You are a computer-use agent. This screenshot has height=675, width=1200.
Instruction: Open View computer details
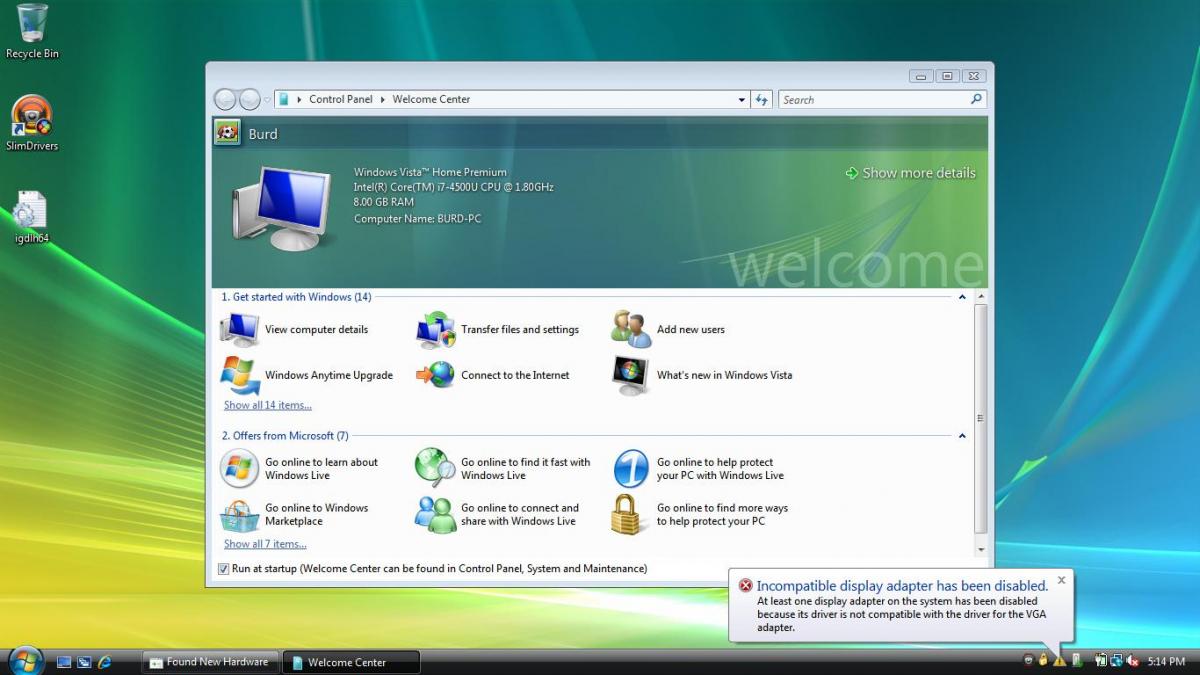pos(294,329)
